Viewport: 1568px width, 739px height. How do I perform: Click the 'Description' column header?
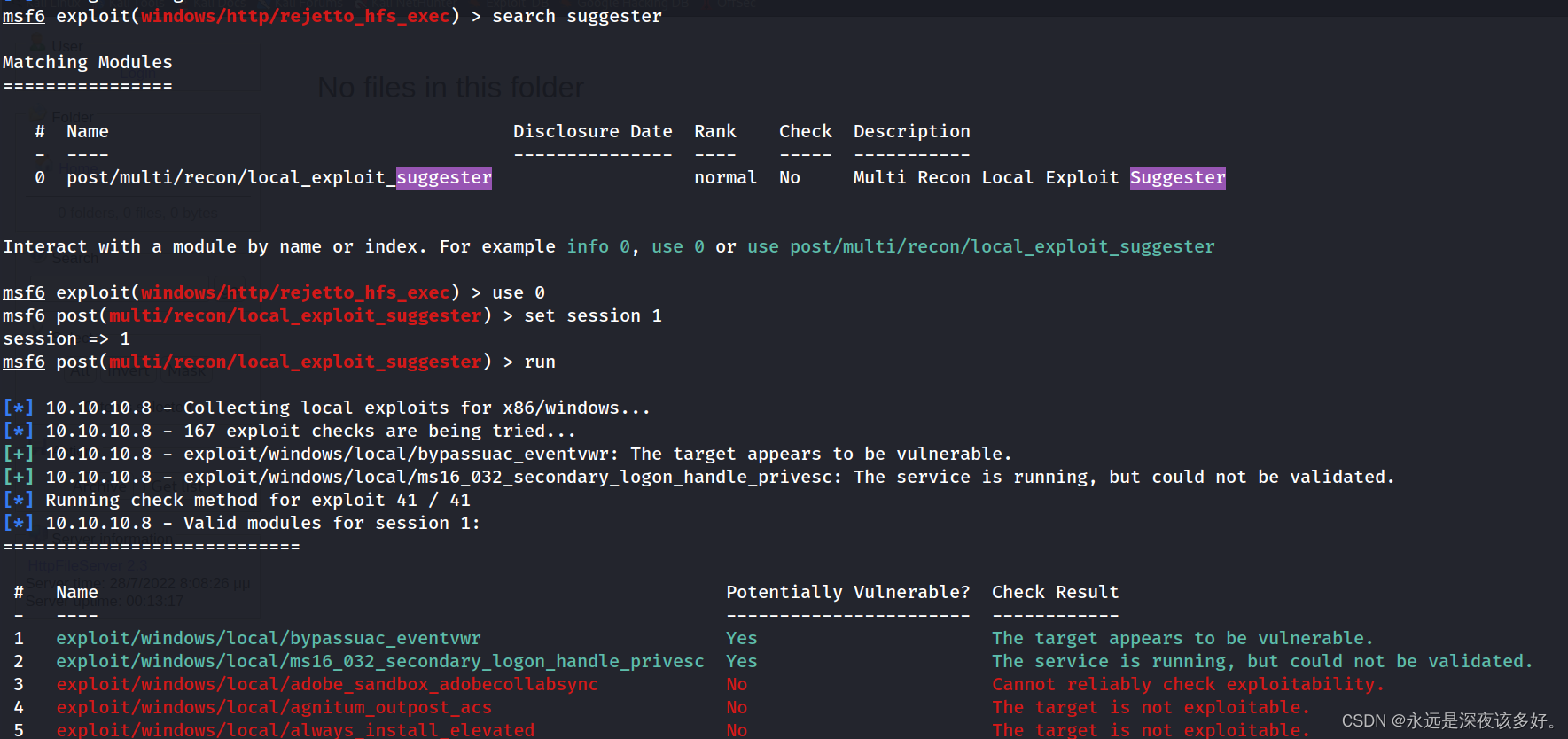(x=912, y=131)
